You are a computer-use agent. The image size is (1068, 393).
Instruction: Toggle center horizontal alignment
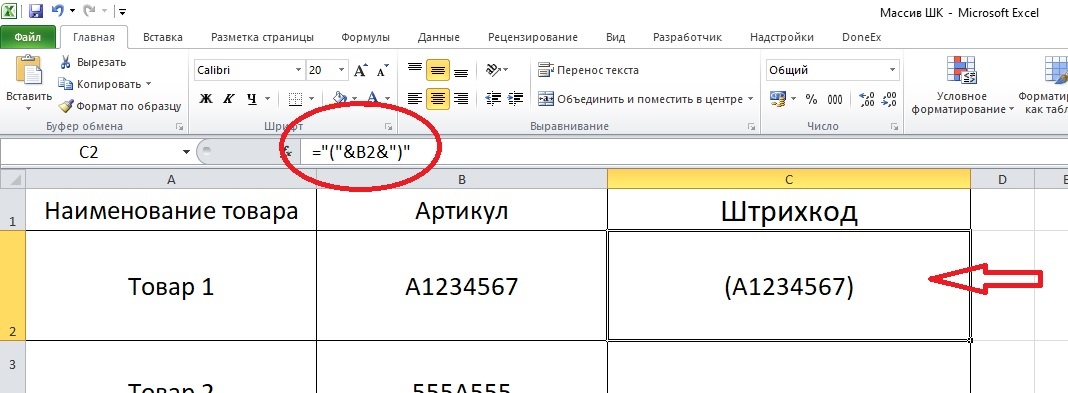[x=438, y=99]
